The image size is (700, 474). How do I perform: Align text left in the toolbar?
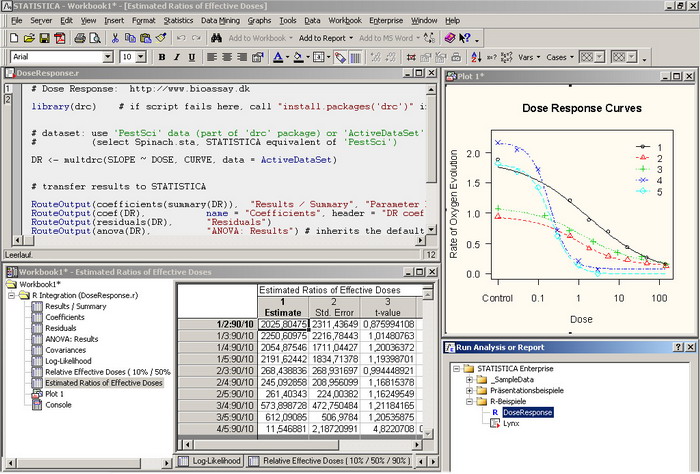click(x=212, y=57)
